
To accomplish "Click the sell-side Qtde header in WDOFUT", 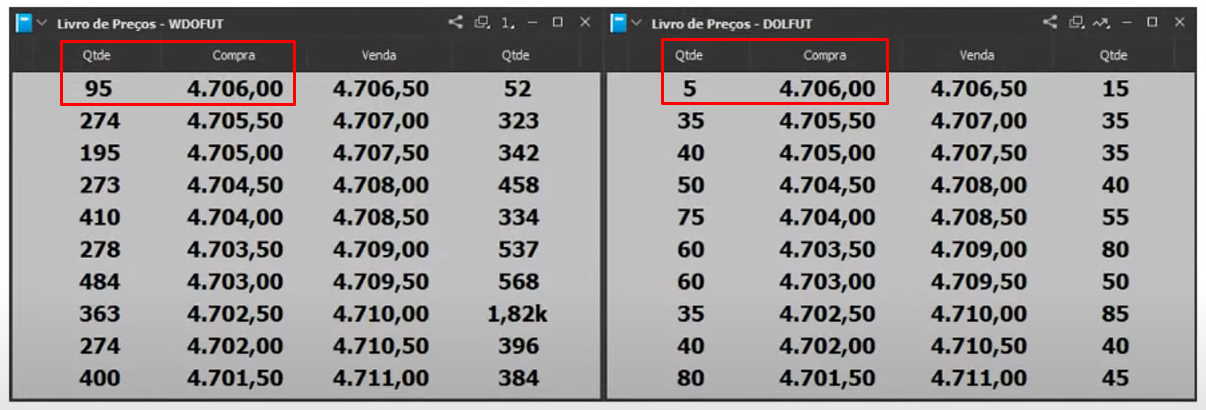I will click(x=516, y=55).
